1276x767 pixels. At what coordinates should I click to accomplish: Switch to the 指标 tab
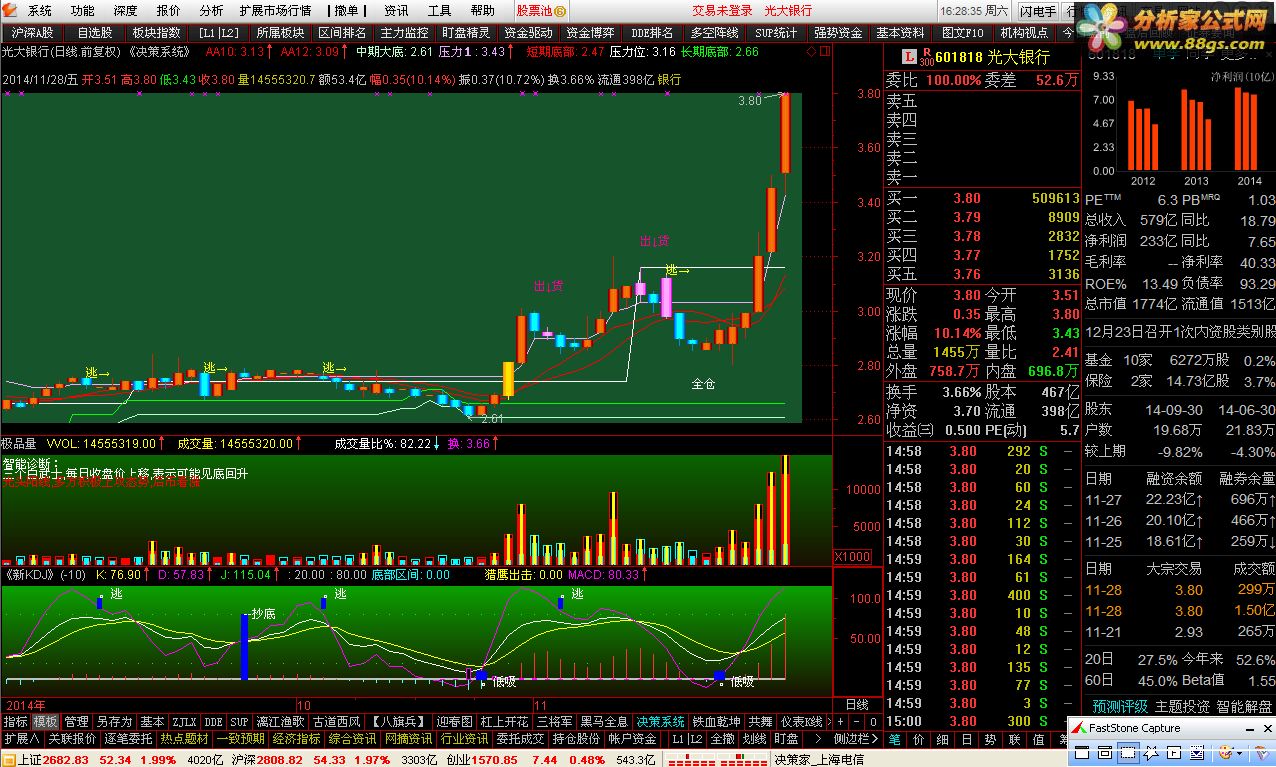[15, 721]
